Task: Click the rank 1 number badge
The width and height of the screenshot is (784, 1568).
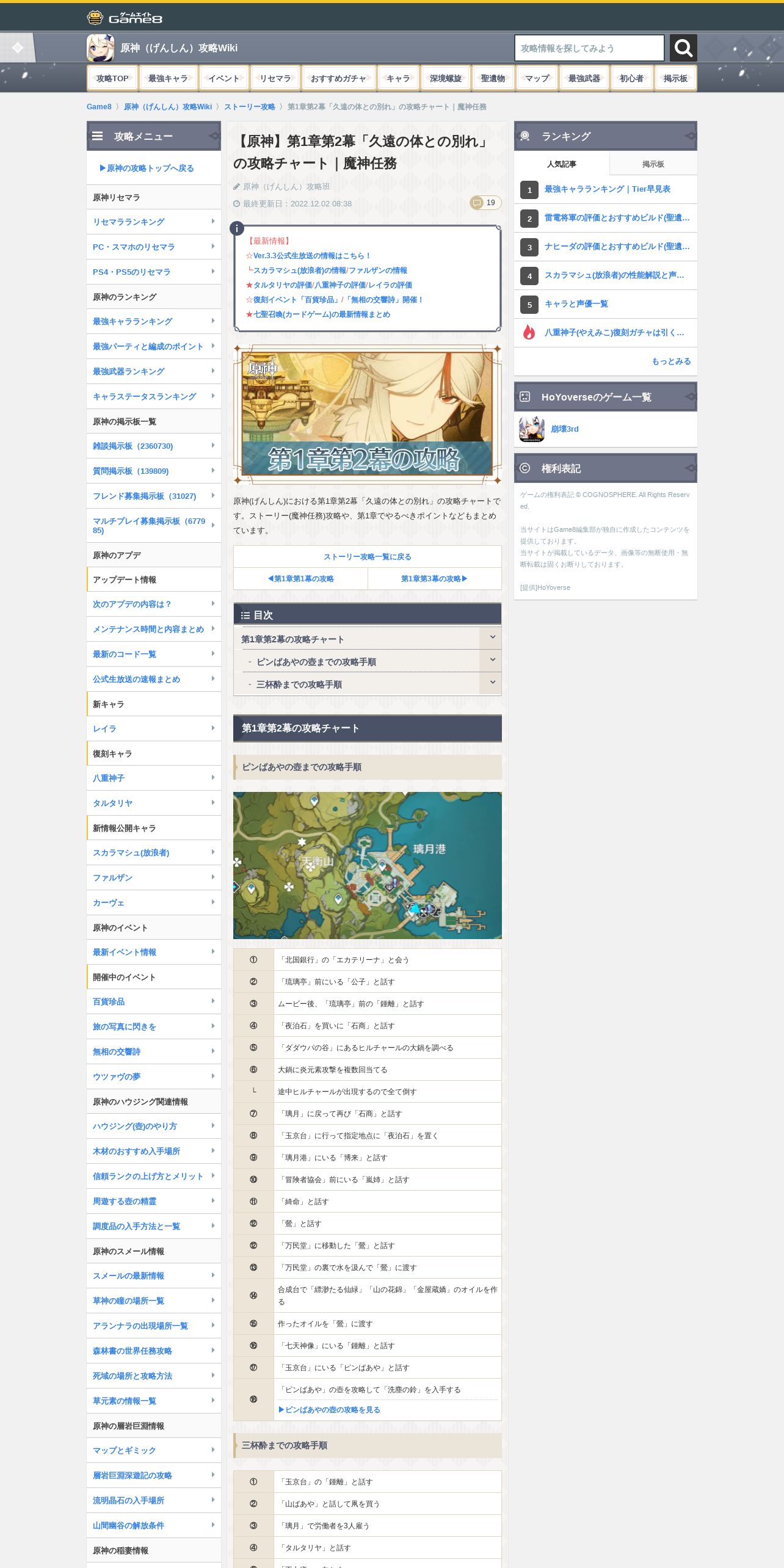Action: 529,190
